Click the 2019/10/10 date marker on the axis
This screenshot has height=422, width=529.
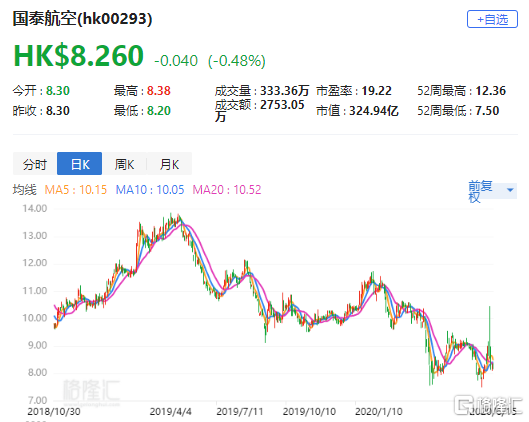coord(309,412)
